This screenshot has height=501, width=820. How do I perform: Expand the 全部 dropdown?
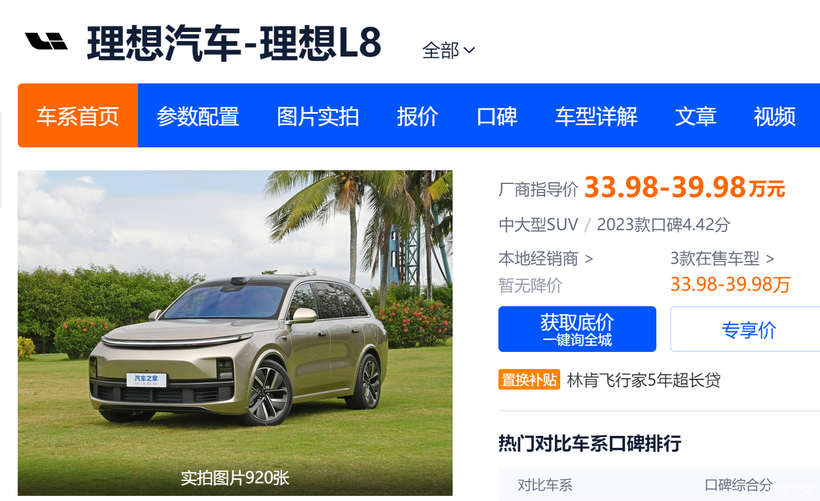coord(449,51)
